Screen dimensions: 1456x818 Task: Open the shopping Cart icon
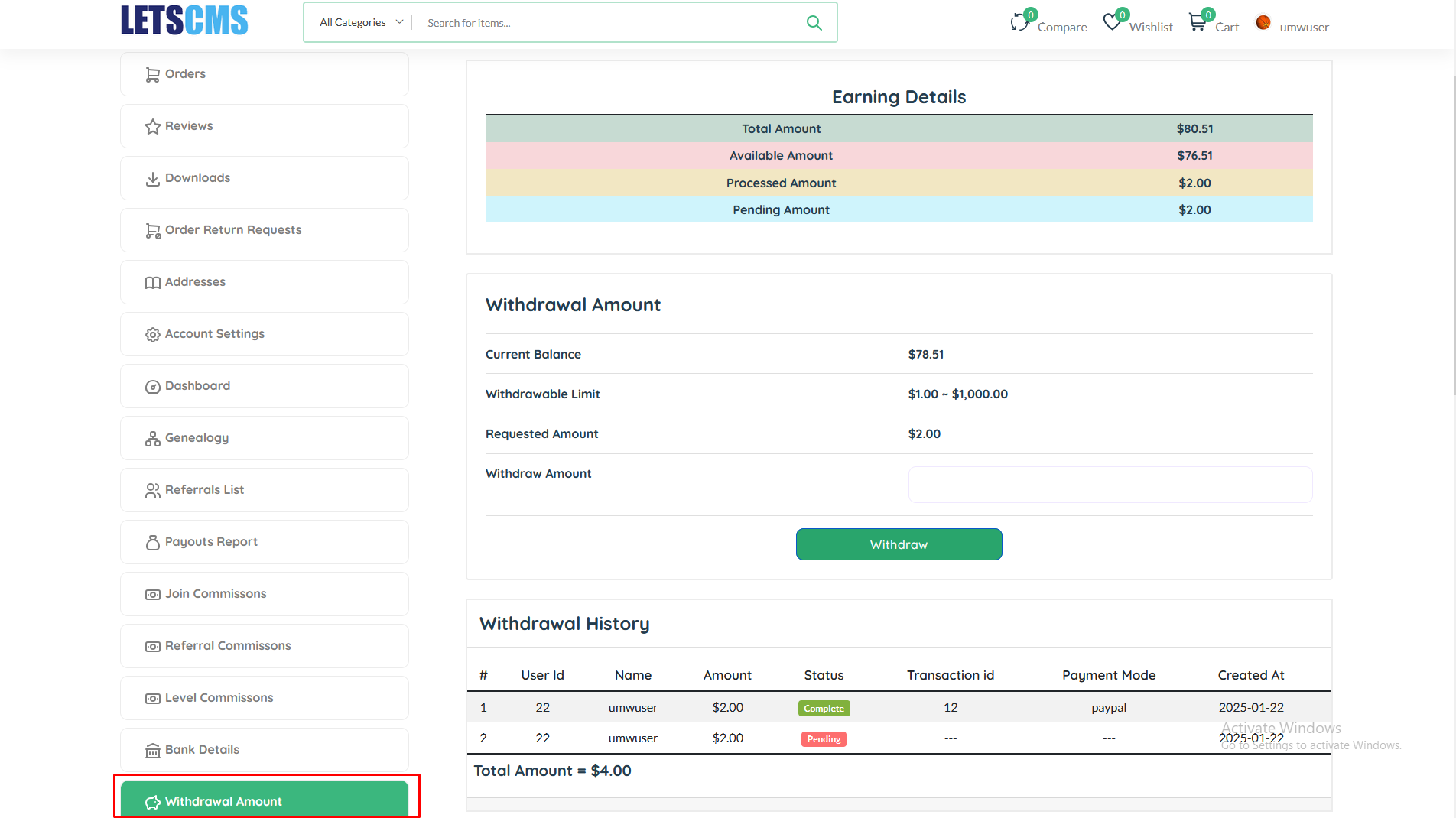pos(1197,23)
